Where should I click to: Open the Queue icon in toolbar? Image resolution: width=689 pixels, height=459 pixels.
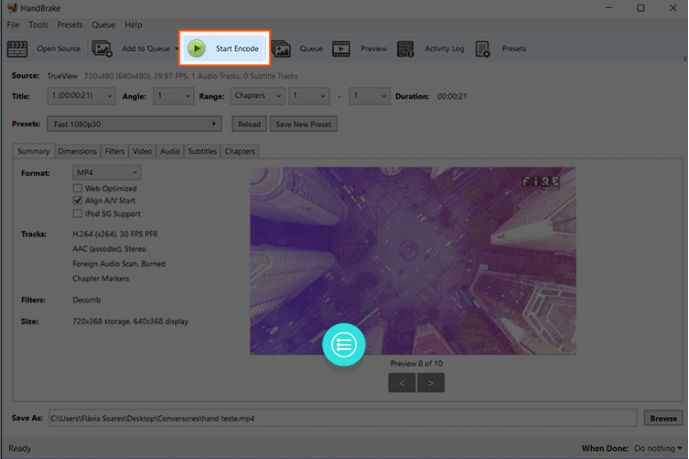coord(282,48)
